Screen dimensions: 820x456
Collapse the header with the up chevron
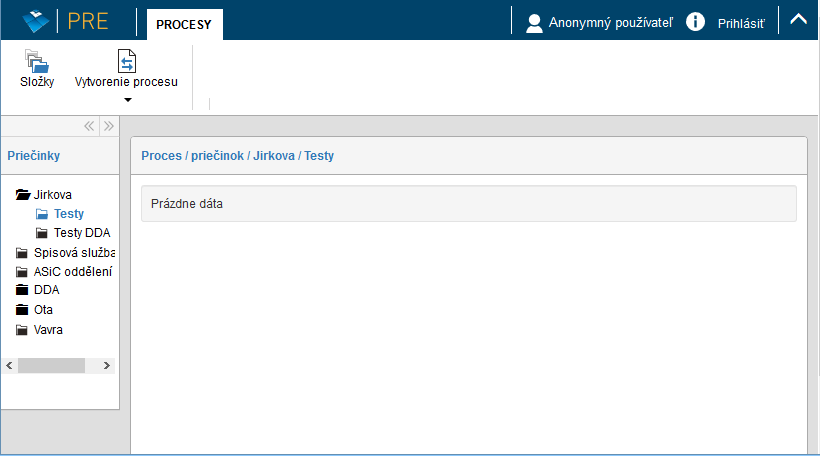(799, 20)
